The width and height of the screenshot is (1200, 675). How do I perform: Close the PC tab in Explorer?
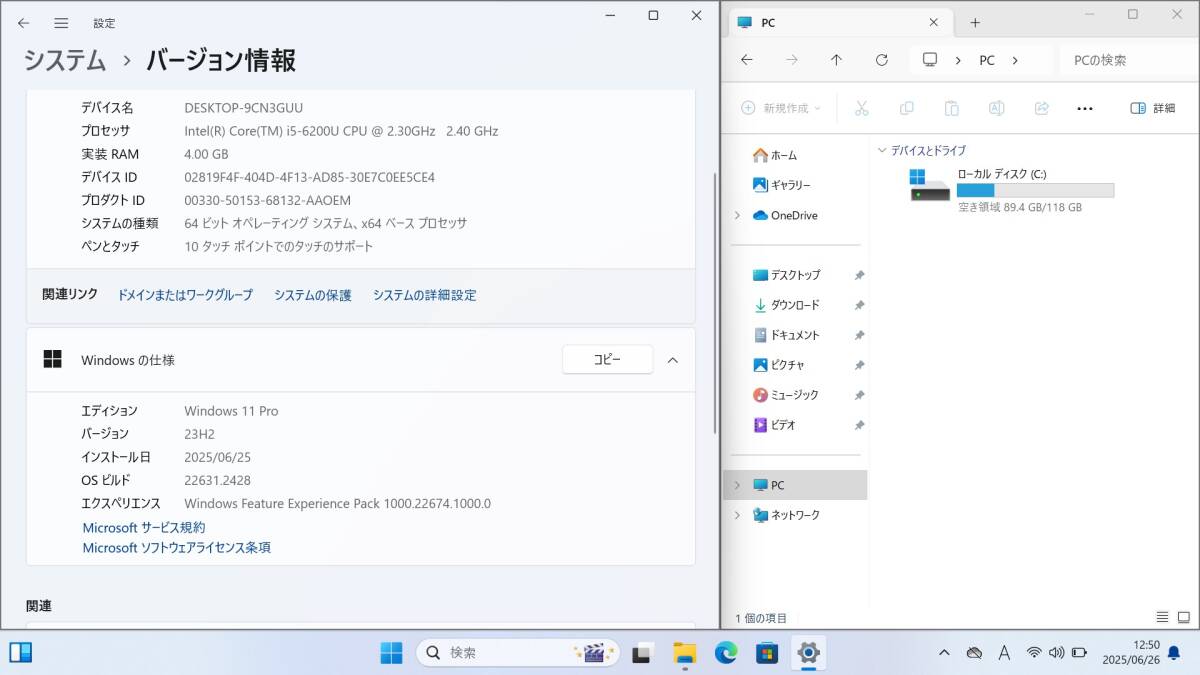coord(934,22)
